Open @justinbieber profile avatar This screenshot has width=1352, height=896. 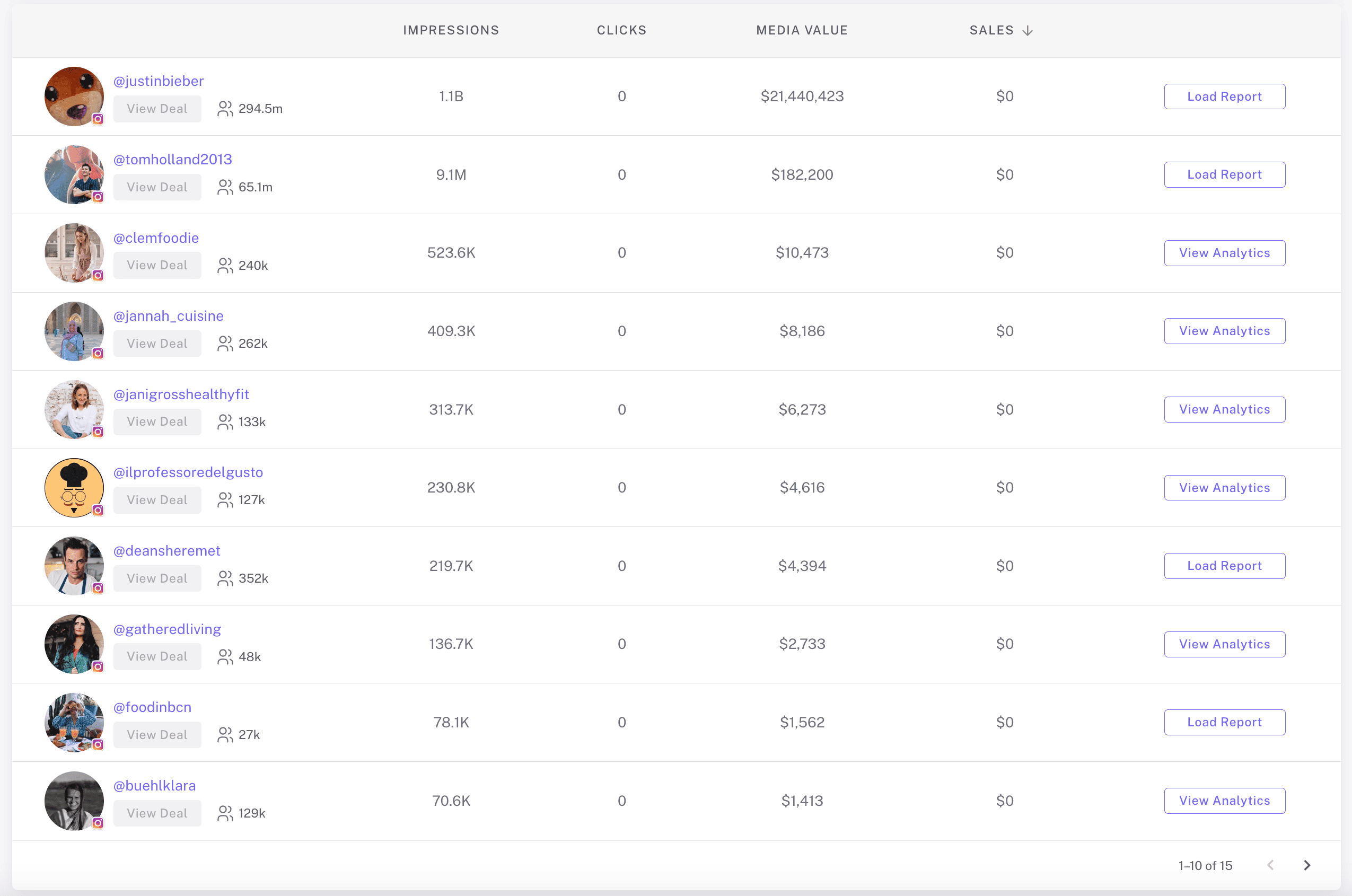coord(74,96)
